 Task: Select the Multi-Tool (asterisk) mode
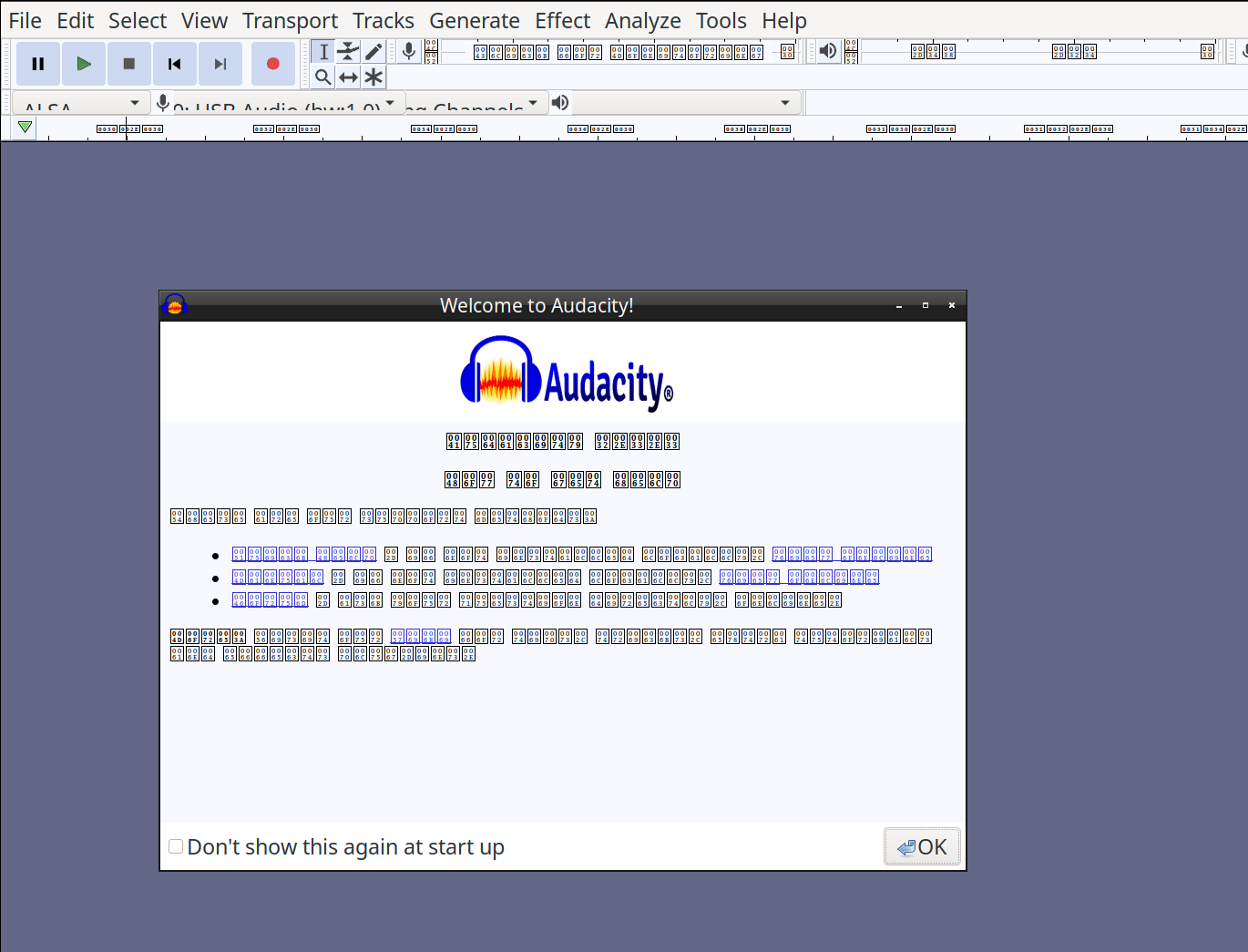(373, 77)
